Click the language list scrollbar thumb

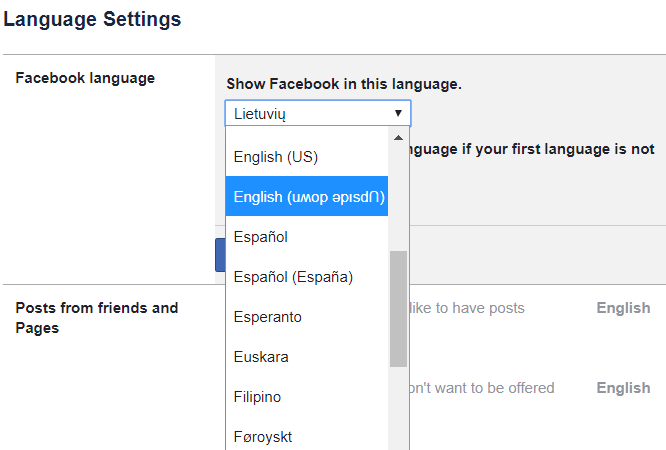(398, 308)
